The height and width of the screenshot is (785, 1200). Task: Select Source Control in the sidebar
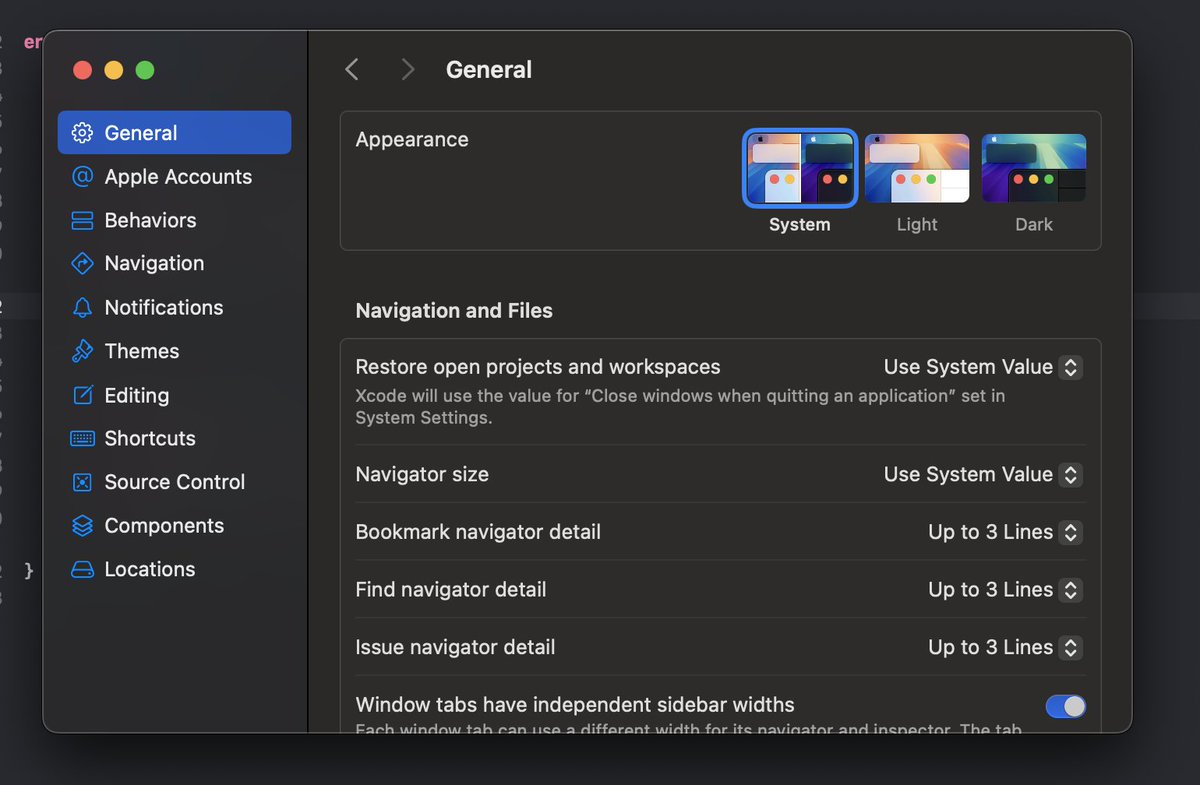(174, 482)
